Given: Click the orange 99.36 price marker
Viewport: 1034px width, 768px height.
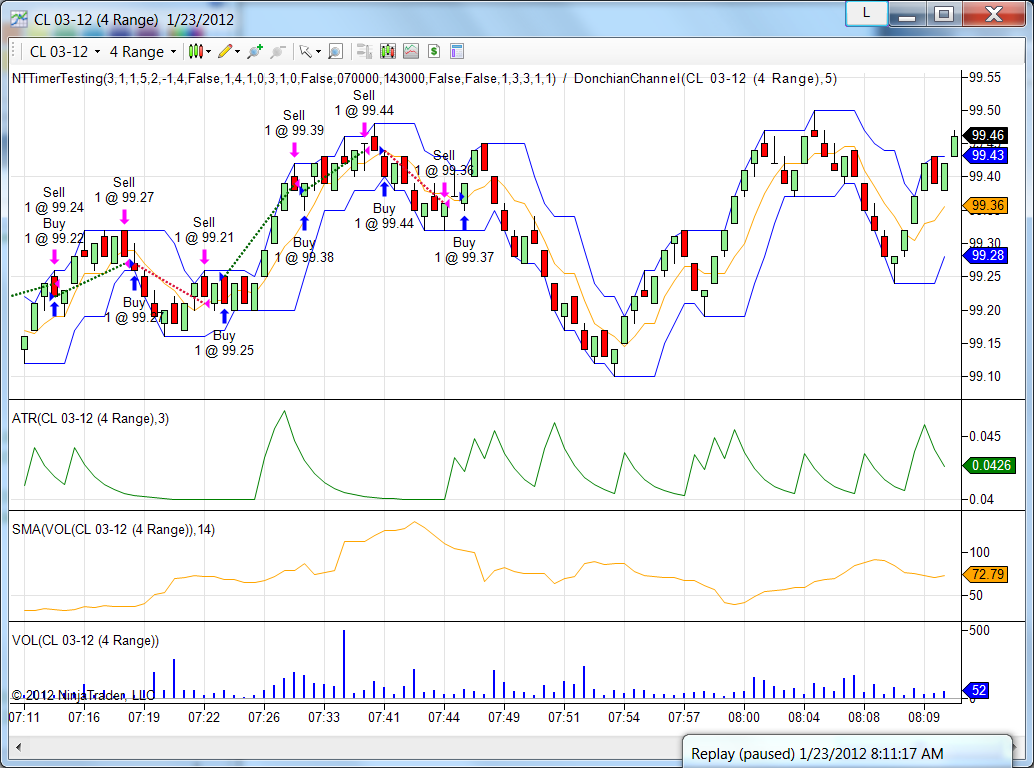Looking at the screenshot, I should click(986, 206).
